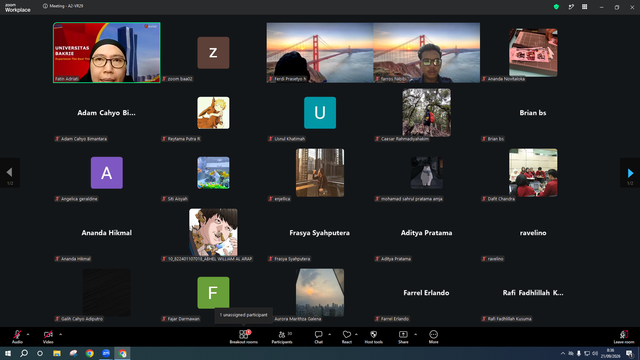Select Aditya Pratama participant tile
640x360 pixels.
pyautogui.click(x=427, y=233)
